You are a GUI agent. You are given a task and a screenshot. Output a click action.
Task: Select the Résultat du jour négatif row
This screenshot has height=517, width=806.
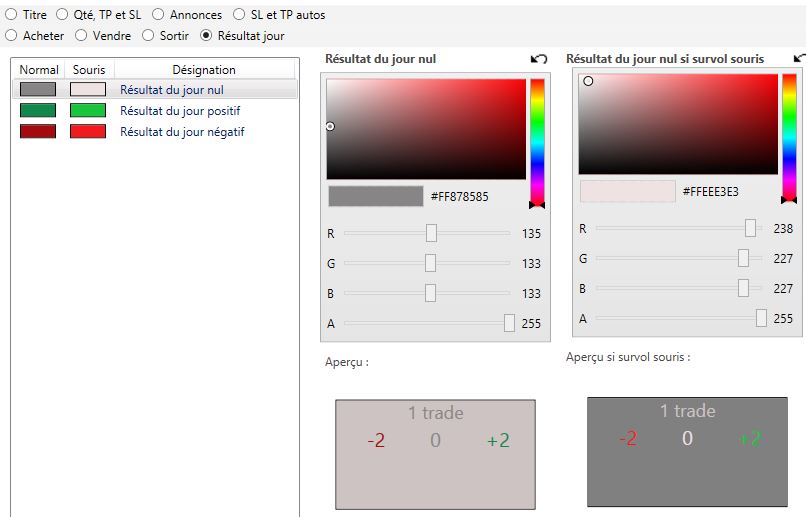[182, 131]
